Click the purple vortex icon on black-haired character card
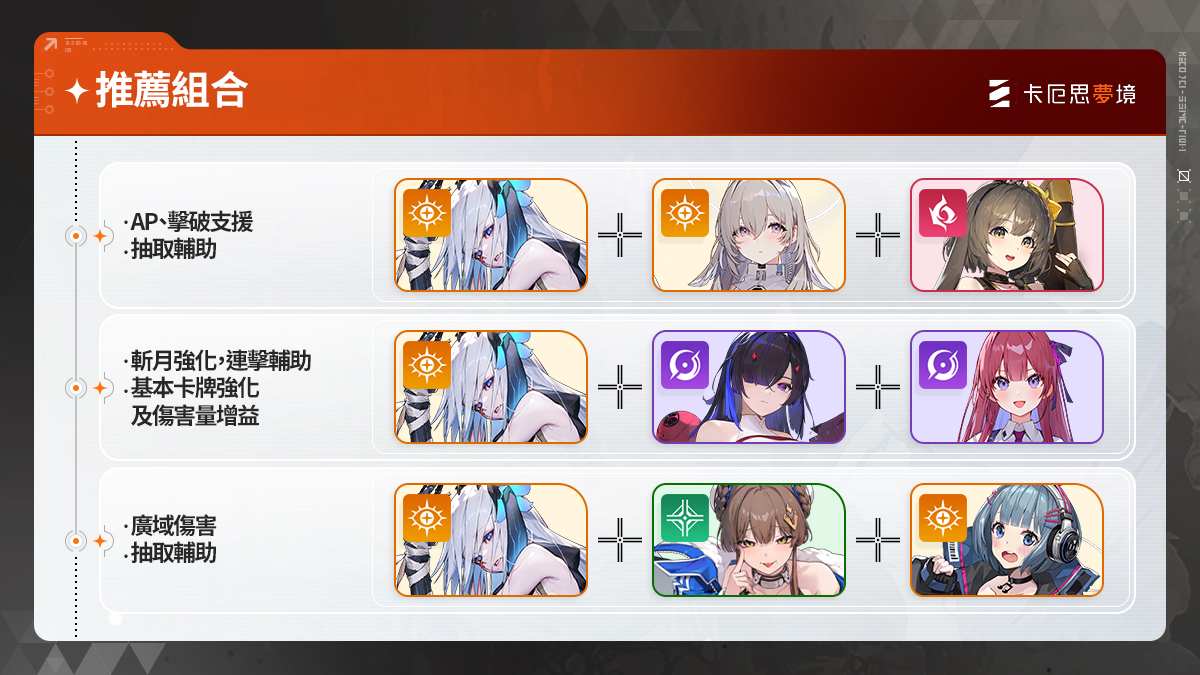 coord(685,365)
